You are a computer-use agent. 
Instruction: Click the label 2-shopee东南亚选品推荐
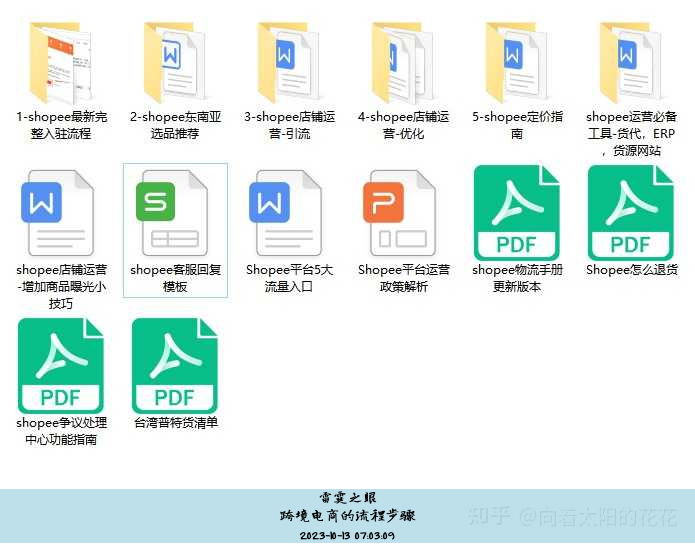click(175, 125)
